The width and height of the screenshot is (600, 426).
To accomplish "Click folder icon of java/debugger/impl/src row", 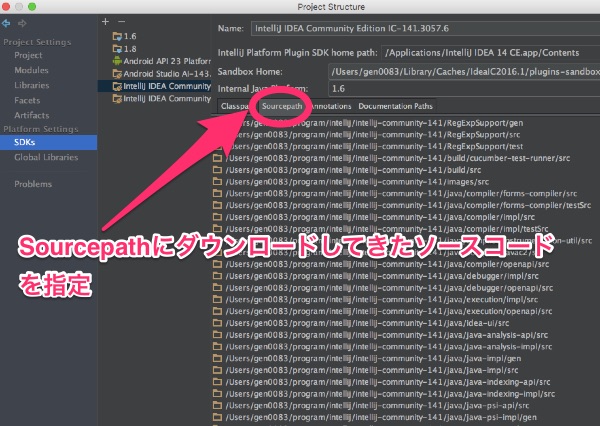I will point(217,276).
